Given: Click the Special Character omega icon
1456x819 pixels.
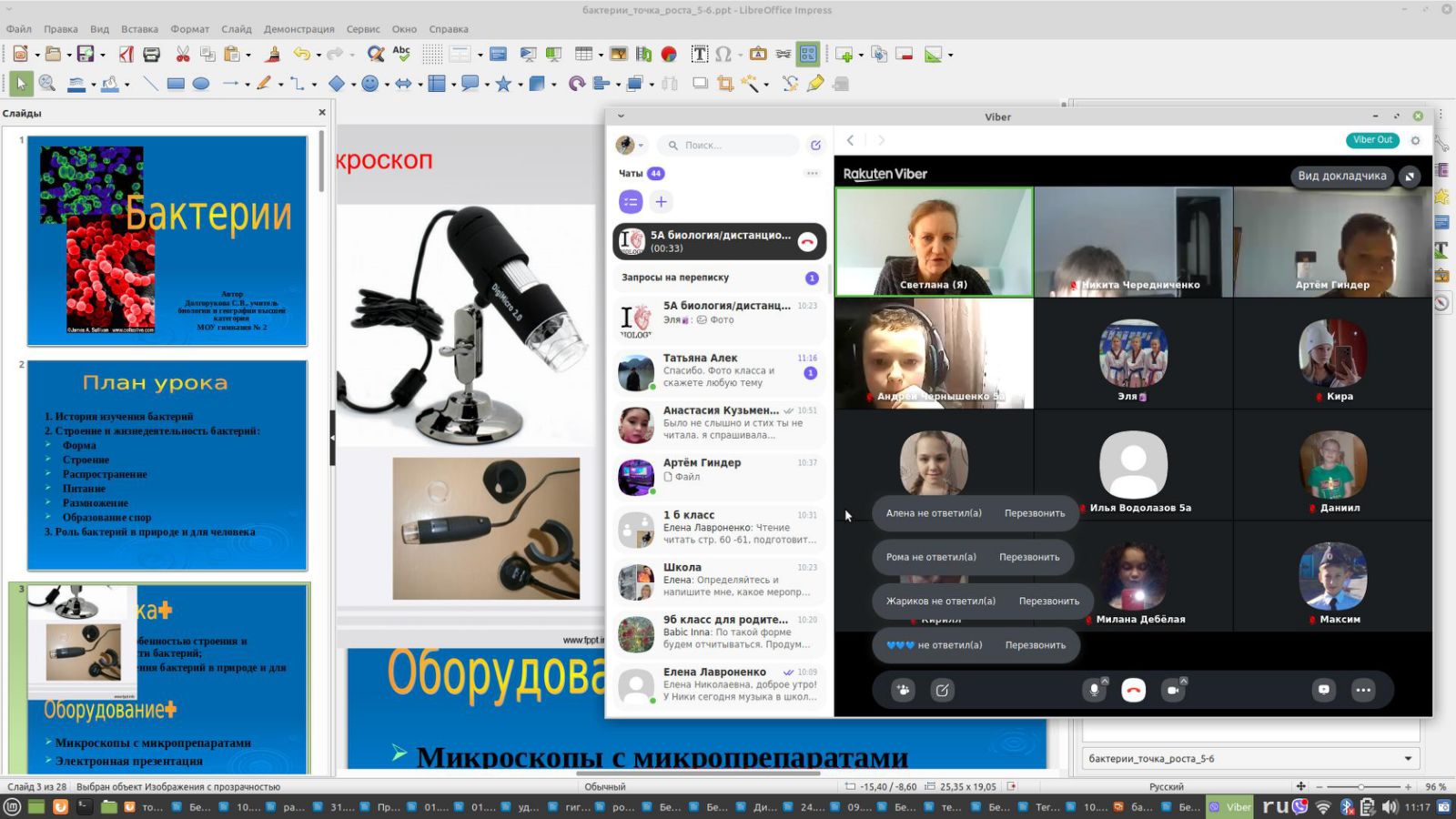Looking at the screenshot, I should 723,55.
